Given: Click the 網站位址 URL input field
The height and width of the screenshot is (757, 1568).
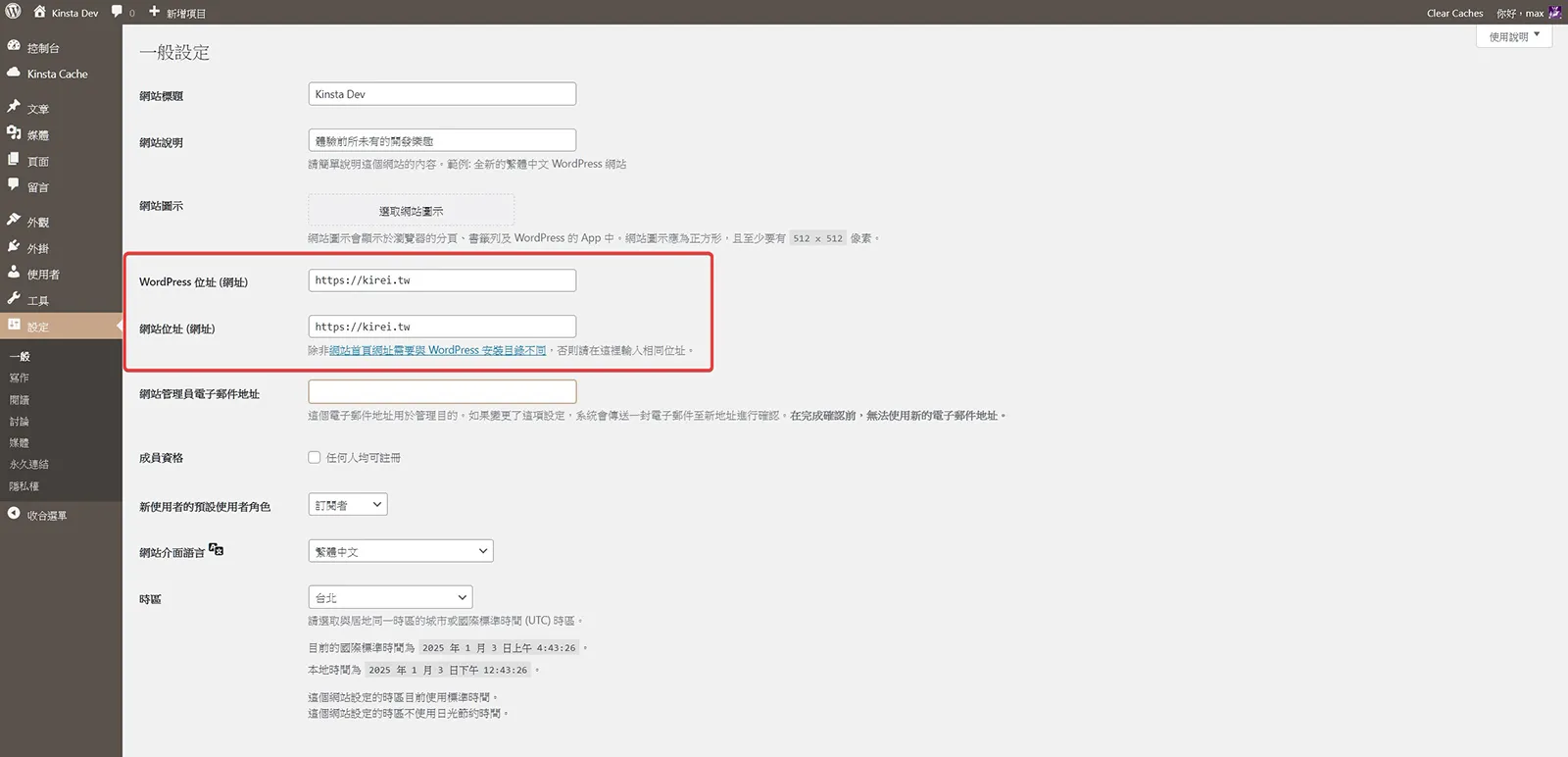Looking at the screenshot, I should coord(442,327).
